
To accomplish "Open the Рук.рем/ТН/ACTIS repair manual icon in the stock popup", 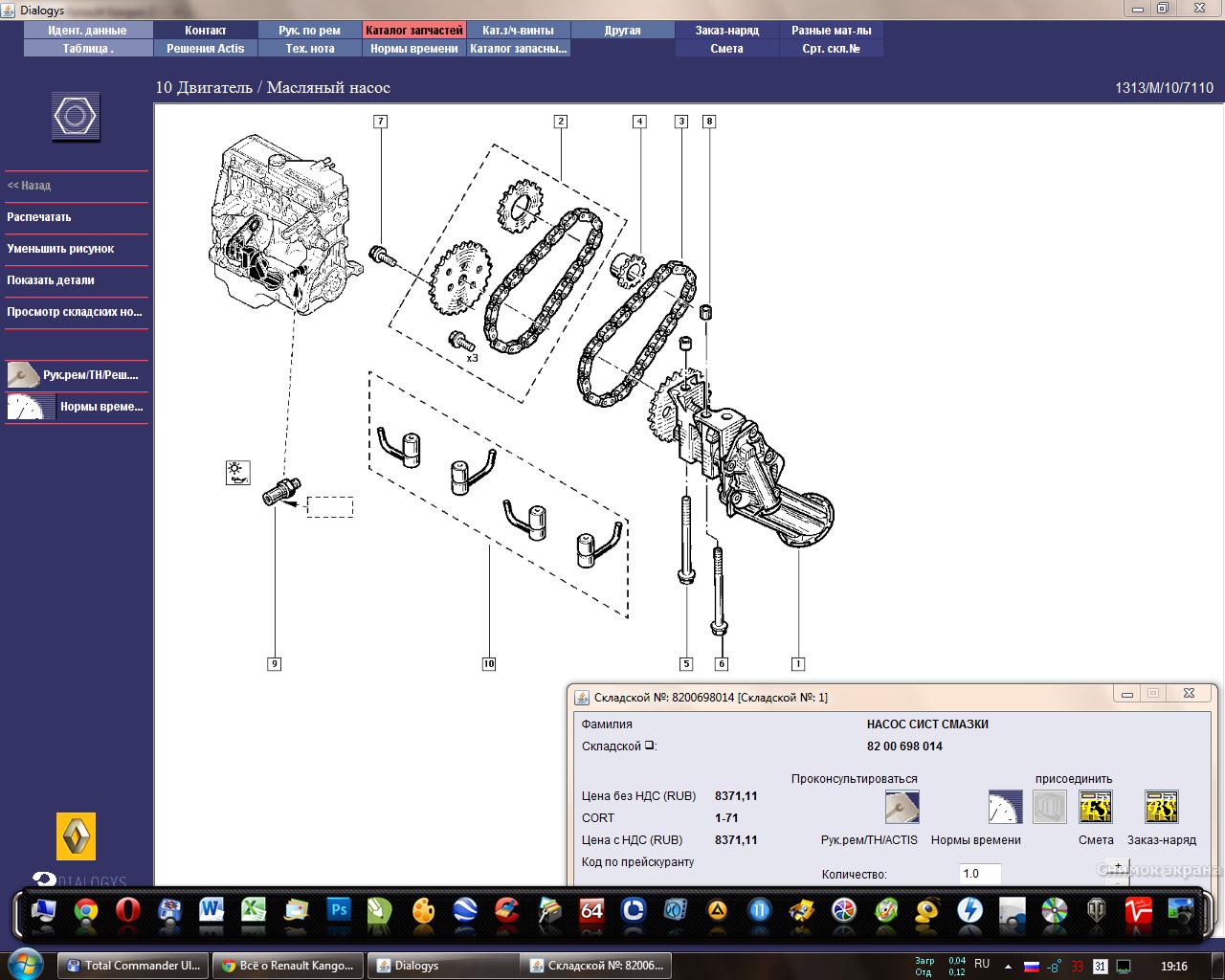I will point(902,807).
